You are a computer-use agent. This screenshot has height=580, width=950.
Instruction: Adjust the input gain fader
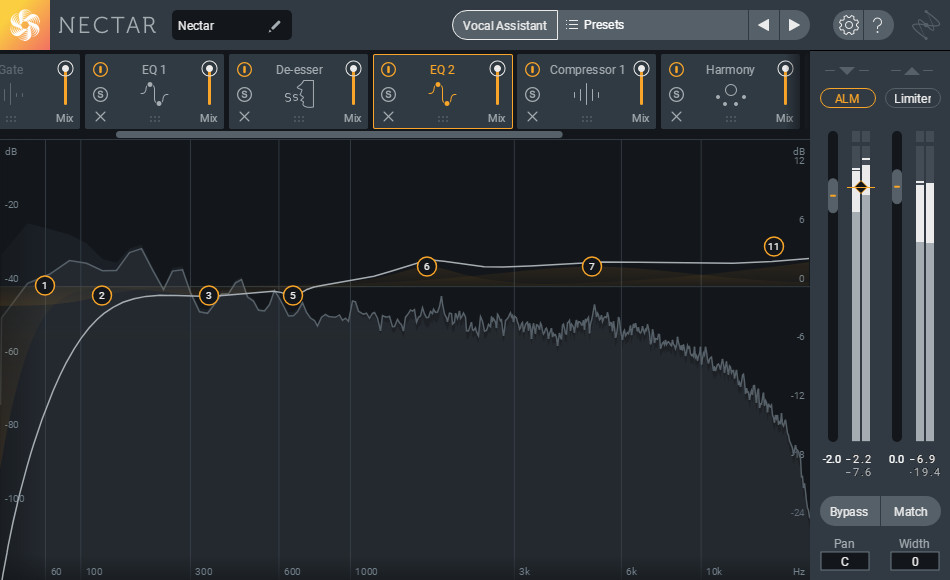(833, 196)
